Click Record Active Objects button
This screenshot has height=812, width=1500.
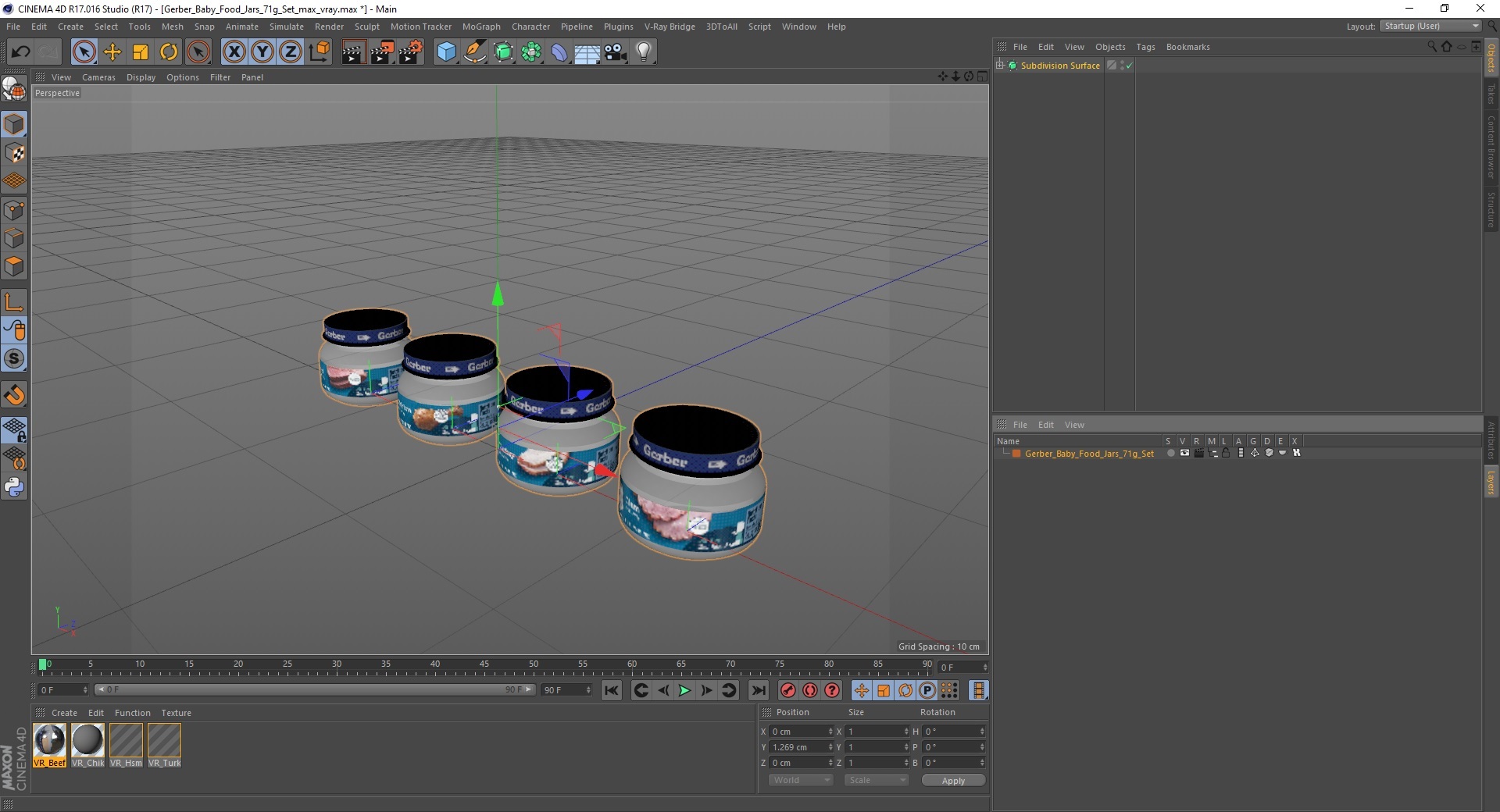[x=788, y=690]
